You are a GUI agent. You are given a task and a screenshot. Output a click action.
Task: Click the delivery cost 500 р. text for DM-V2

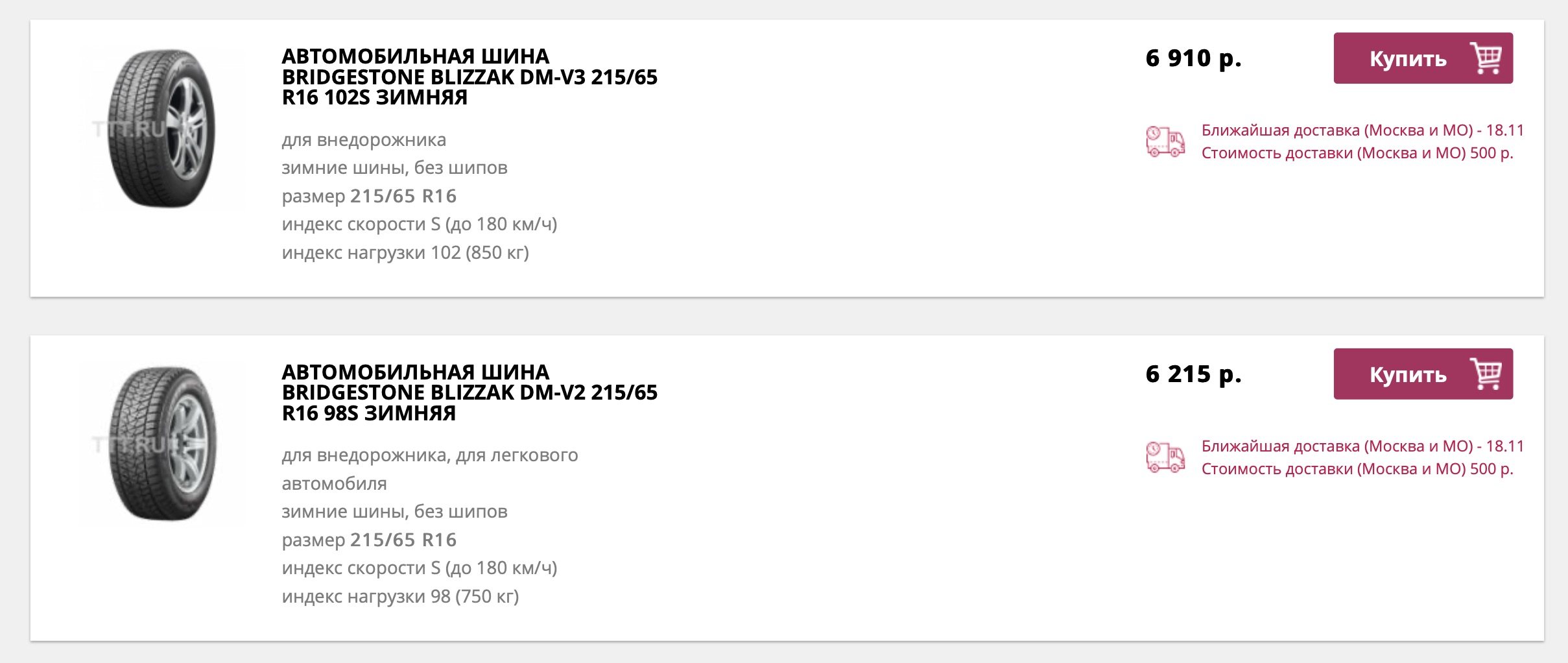[x=1357, y=469]
